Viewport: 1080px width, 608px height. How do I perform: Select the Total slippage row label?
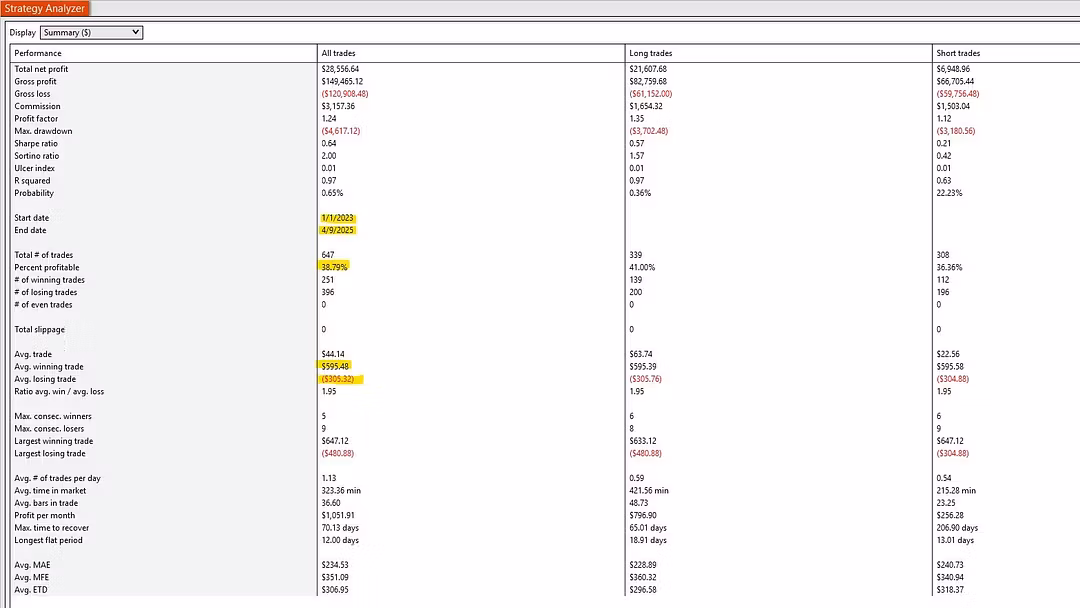(x=39, y=329)
